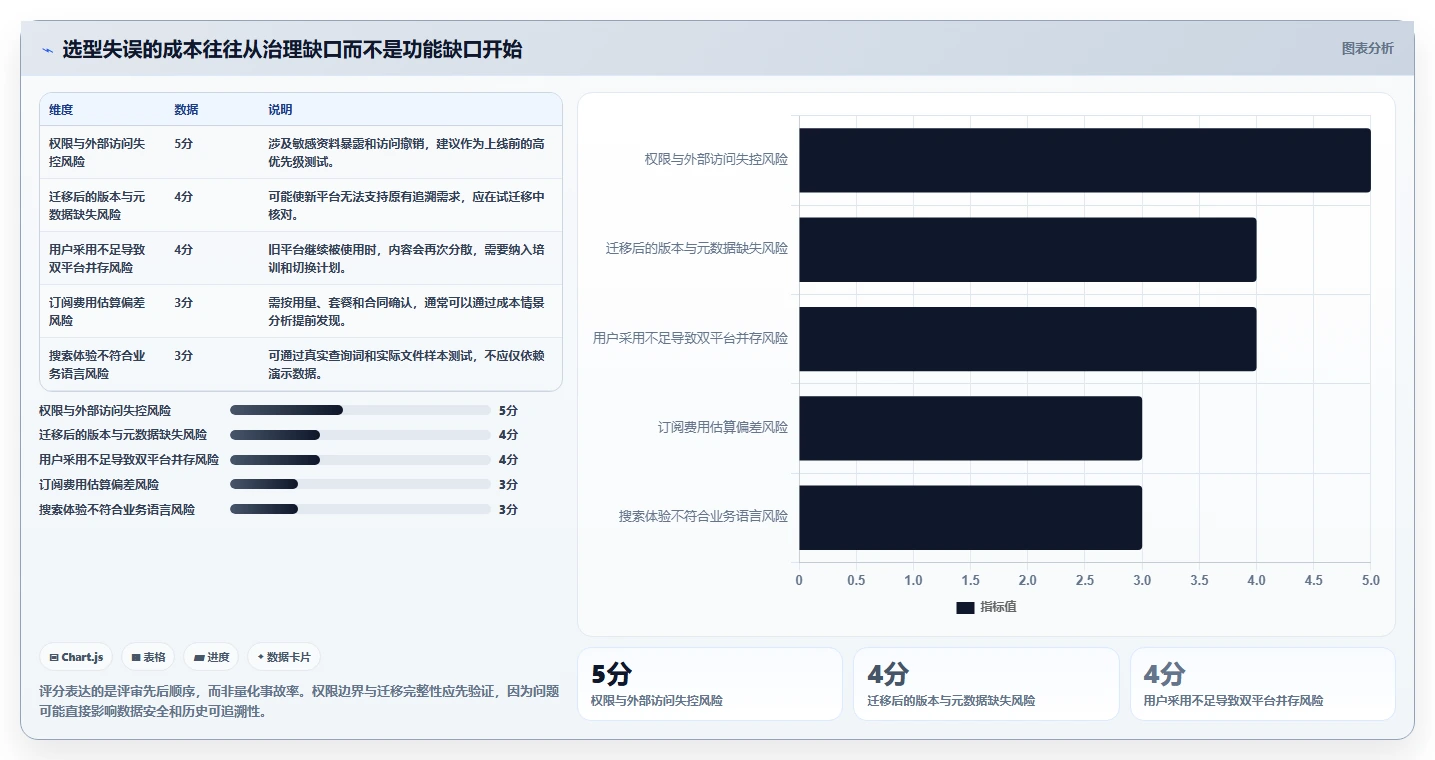
Task: Click the chart bar for 迁移后的版本与元数据缺失风险
Action: pos(1027,249)
